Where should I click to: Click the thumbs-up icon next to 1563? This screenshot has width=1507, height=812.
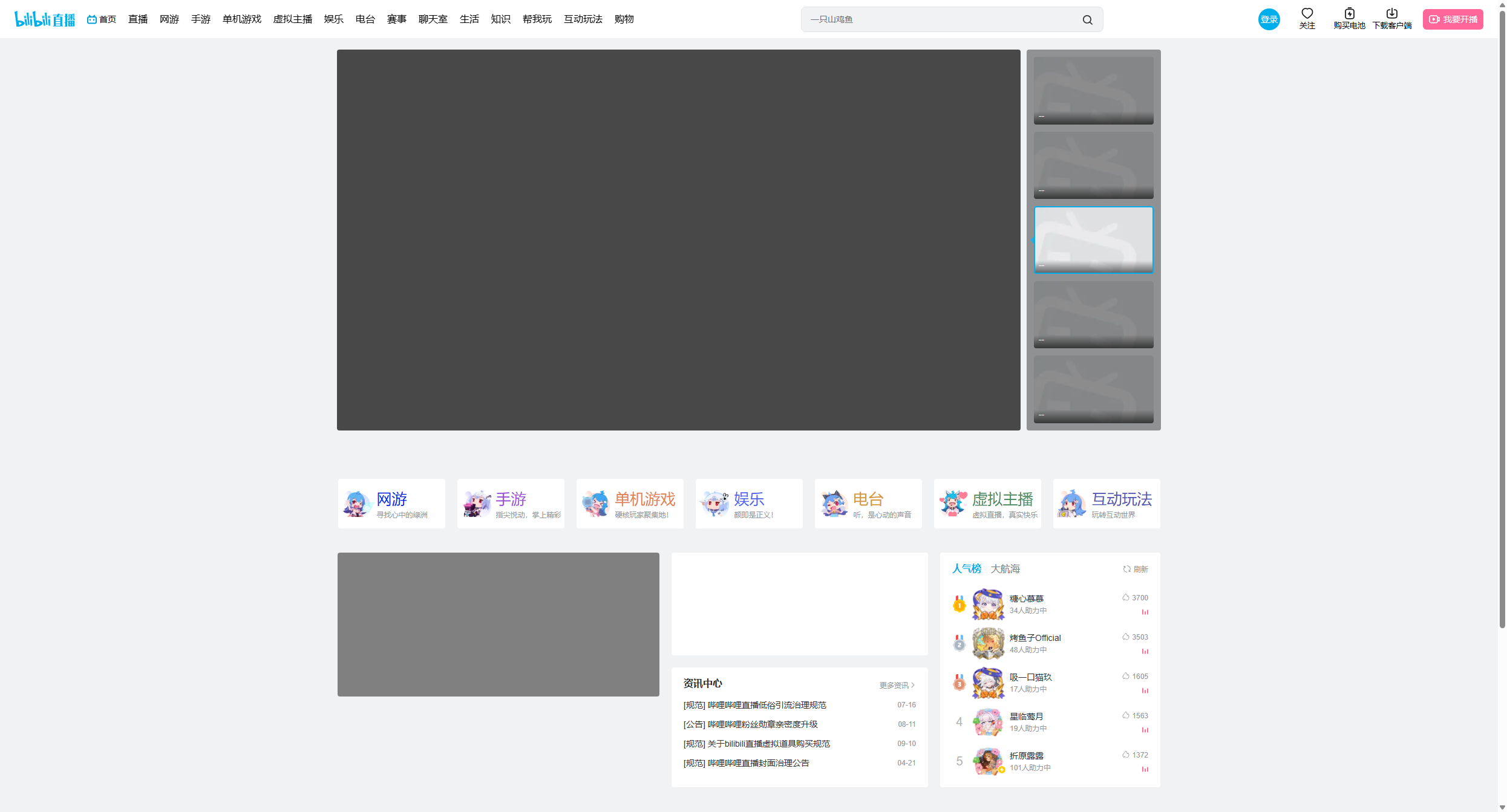pyautogui.click(x=1125, y=715)
